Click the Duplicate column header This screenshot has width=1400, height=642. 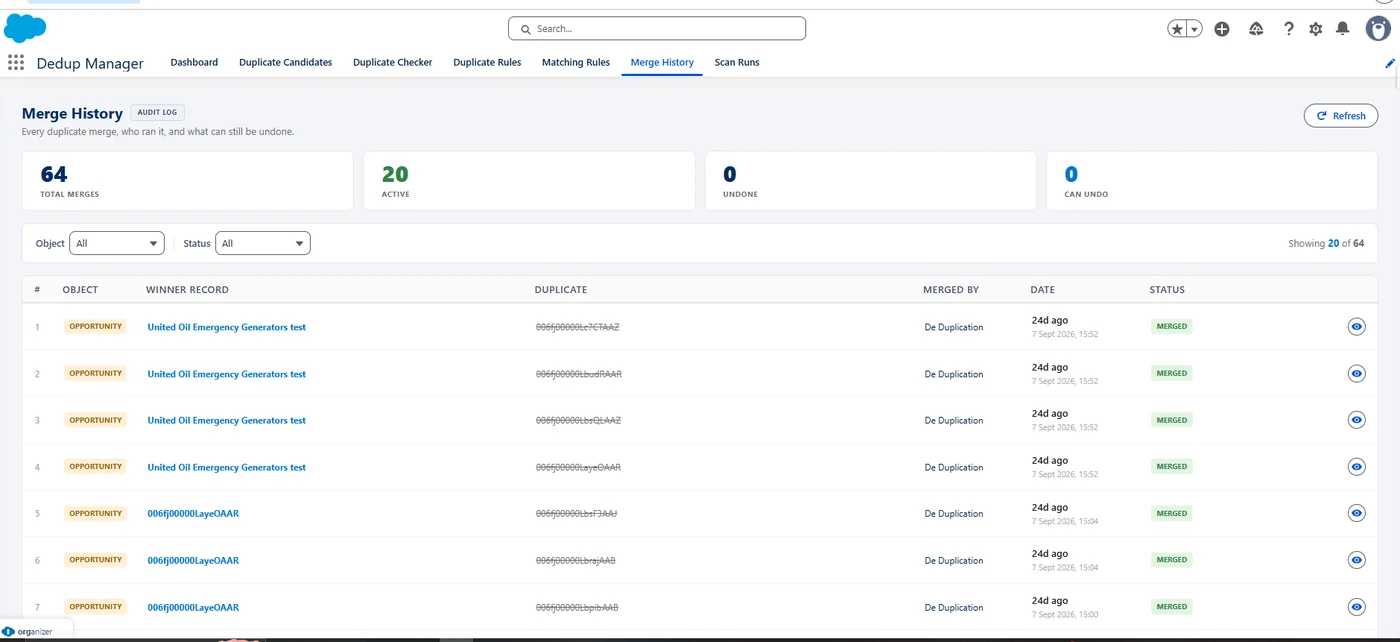pos(561,290)
